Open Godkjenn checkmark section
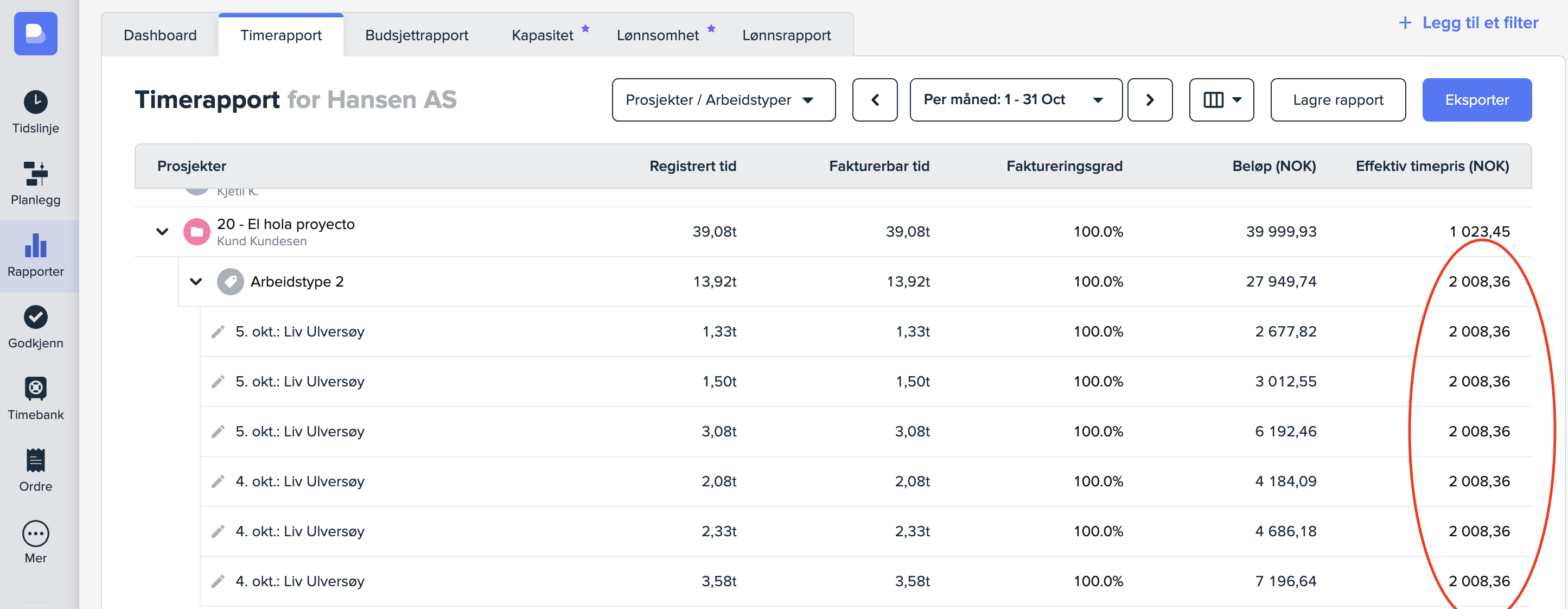Image resolution: width=1568 pixels, height=609 pixels. tap(35, 316)
